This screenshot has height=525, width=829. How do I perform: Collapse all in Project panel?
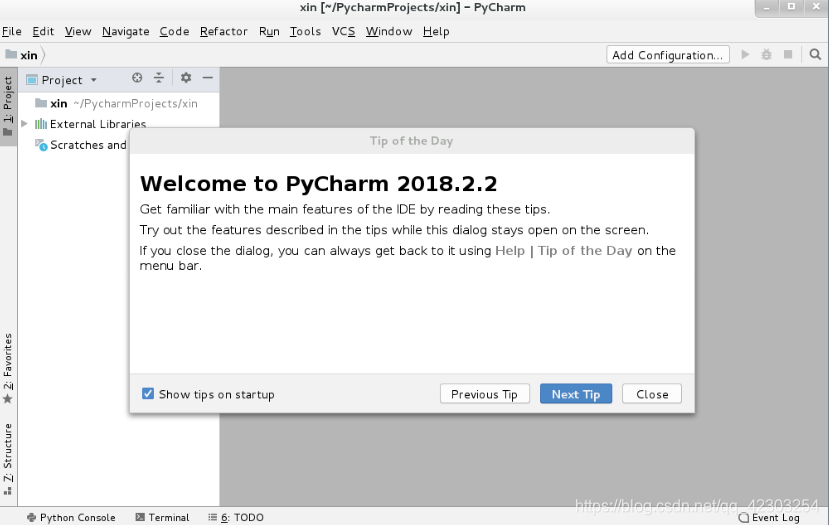(159, 78)
